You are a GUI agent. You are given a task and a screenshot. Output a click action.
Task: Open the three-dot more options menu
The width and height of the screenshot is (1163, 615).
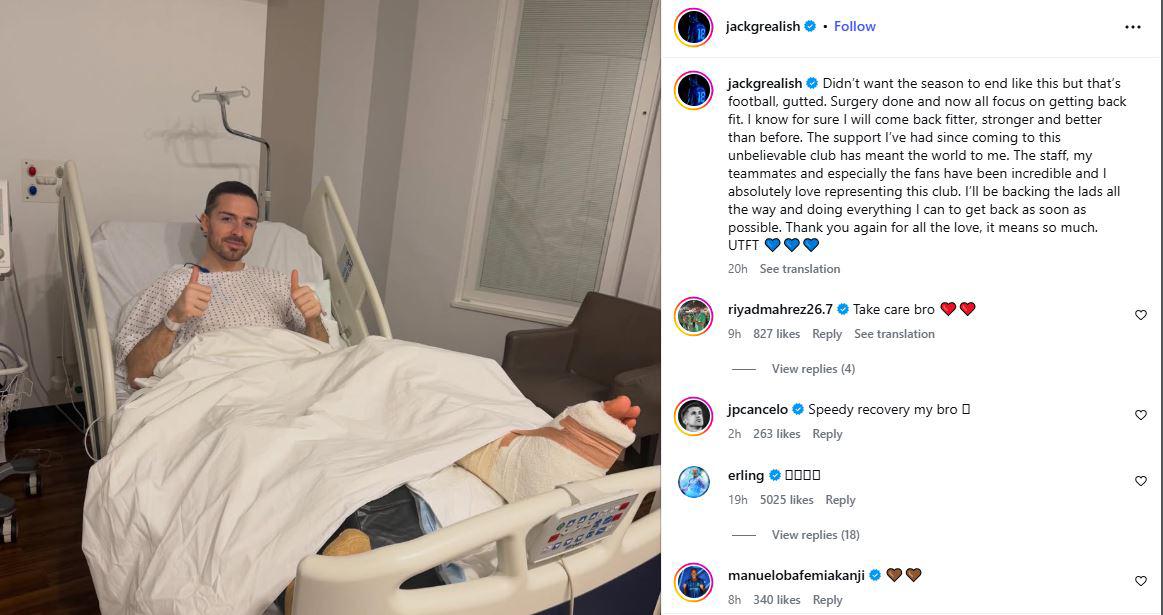tap(1133, 27)
